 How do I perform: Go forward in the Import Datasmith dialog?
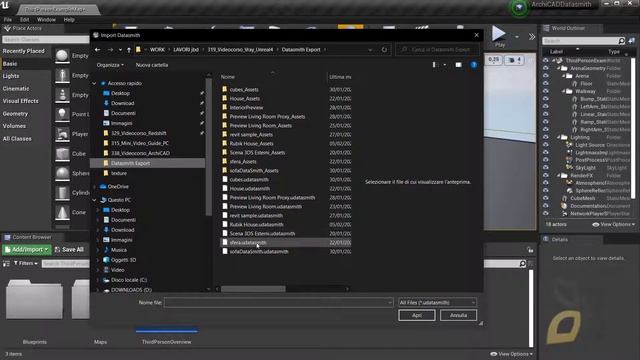(110, 50)
